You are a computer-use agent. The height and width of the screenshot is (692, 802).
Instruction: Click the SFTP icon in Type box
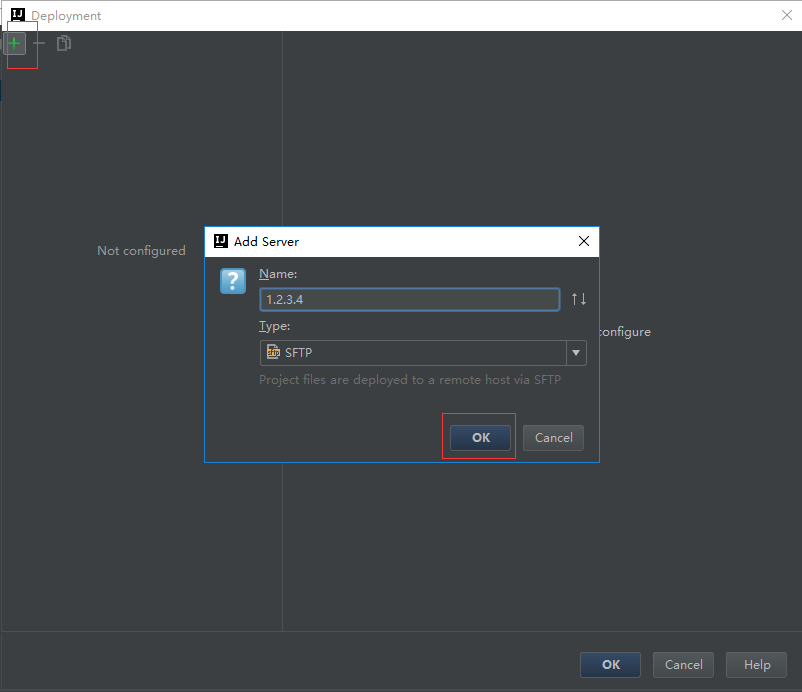[272, 353]
